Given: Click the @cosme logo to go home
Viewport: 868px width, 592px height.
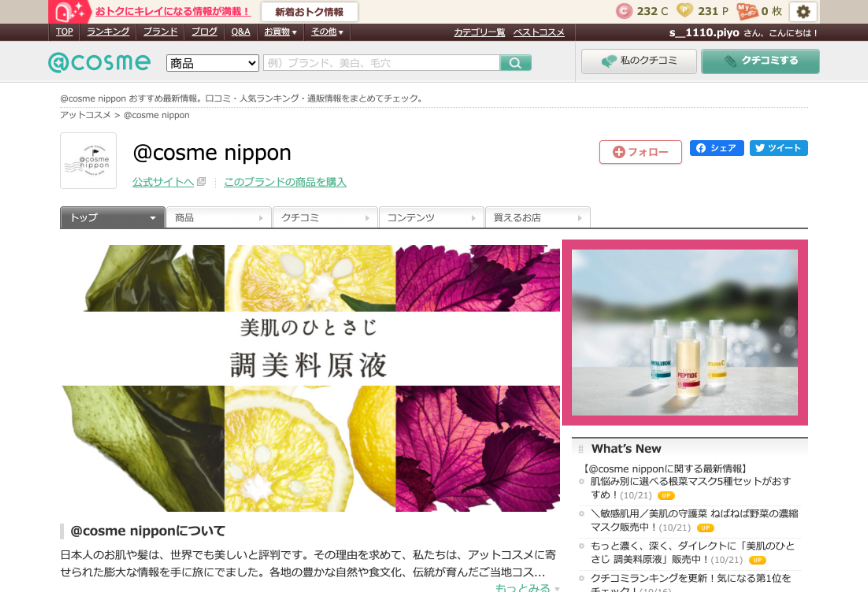Looking at the screenshot, I should (x=99, y=61).
